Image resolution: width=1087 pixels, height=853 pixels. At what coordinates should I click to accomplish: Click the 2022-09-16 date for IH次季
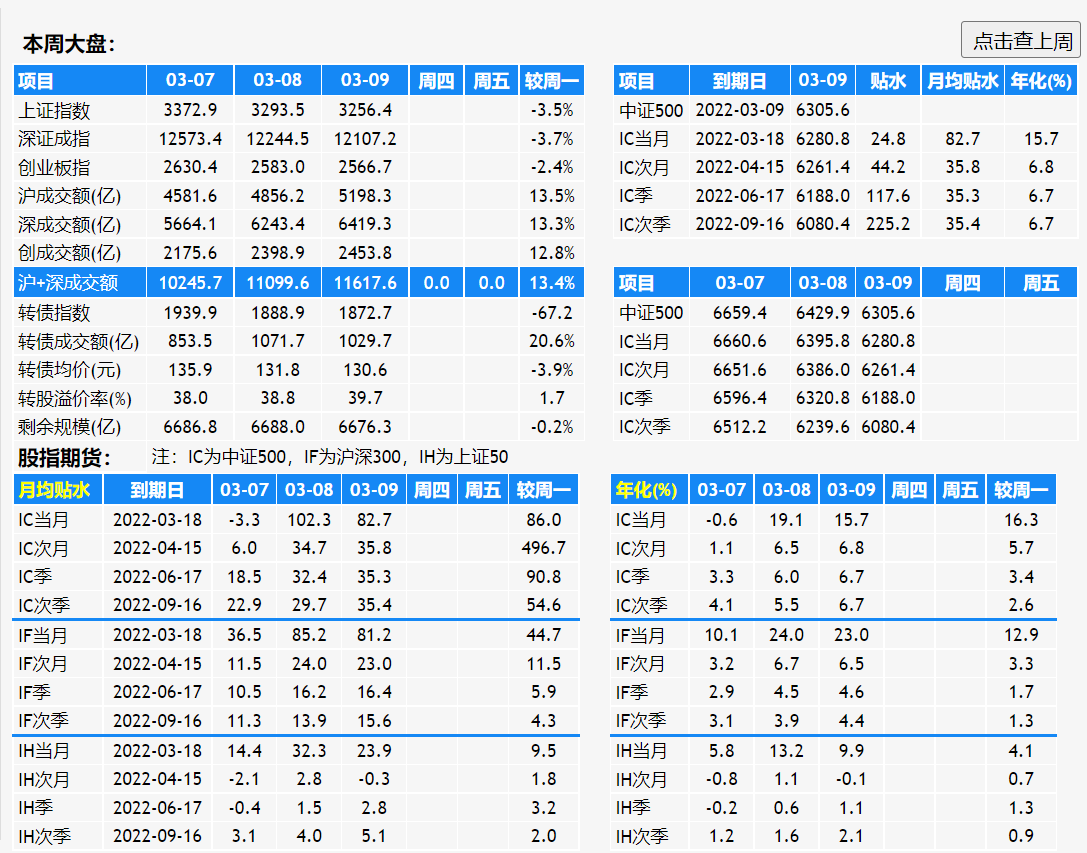(x=157, y=836)
